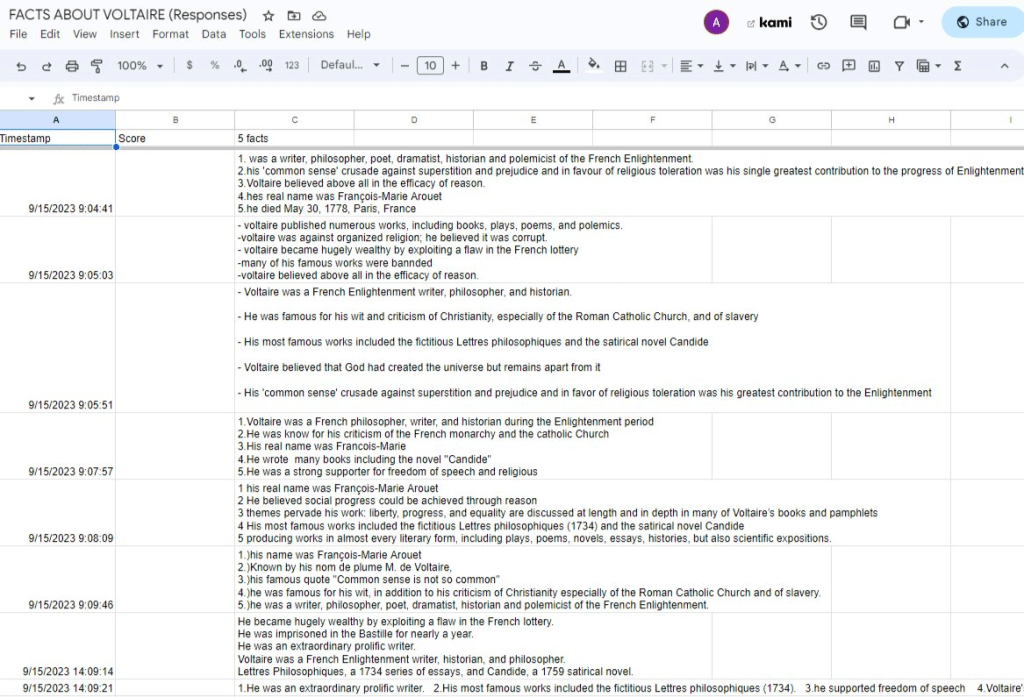This screenshot has width=1024, height=697.
Task: Click the Share button
Action: click(982, 22)
